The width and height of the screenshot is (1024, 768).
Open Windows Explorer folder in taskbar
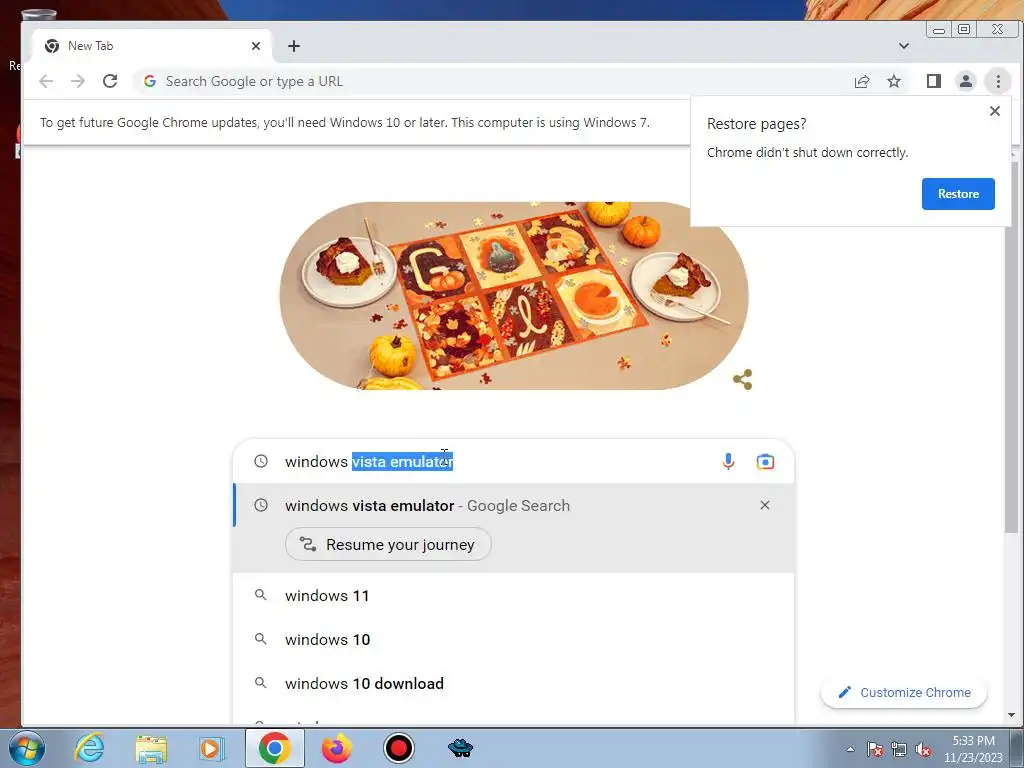pos(151,748)
